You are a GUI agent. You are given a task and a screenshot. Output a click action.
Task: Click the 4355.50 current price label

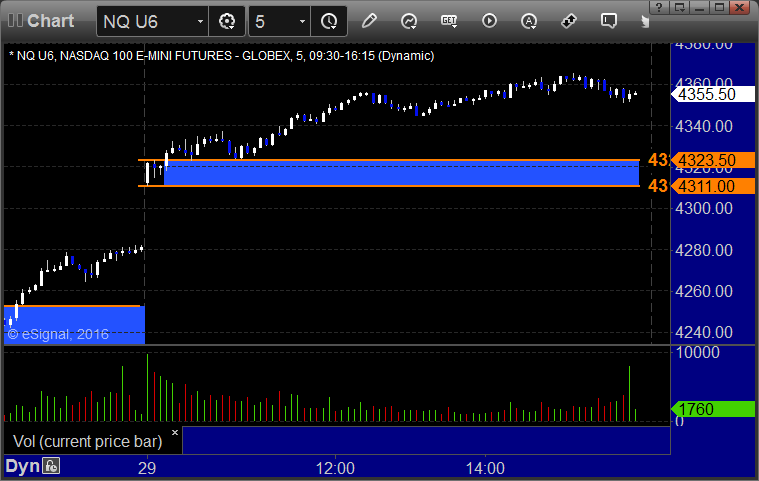click(x=713, y=94)
